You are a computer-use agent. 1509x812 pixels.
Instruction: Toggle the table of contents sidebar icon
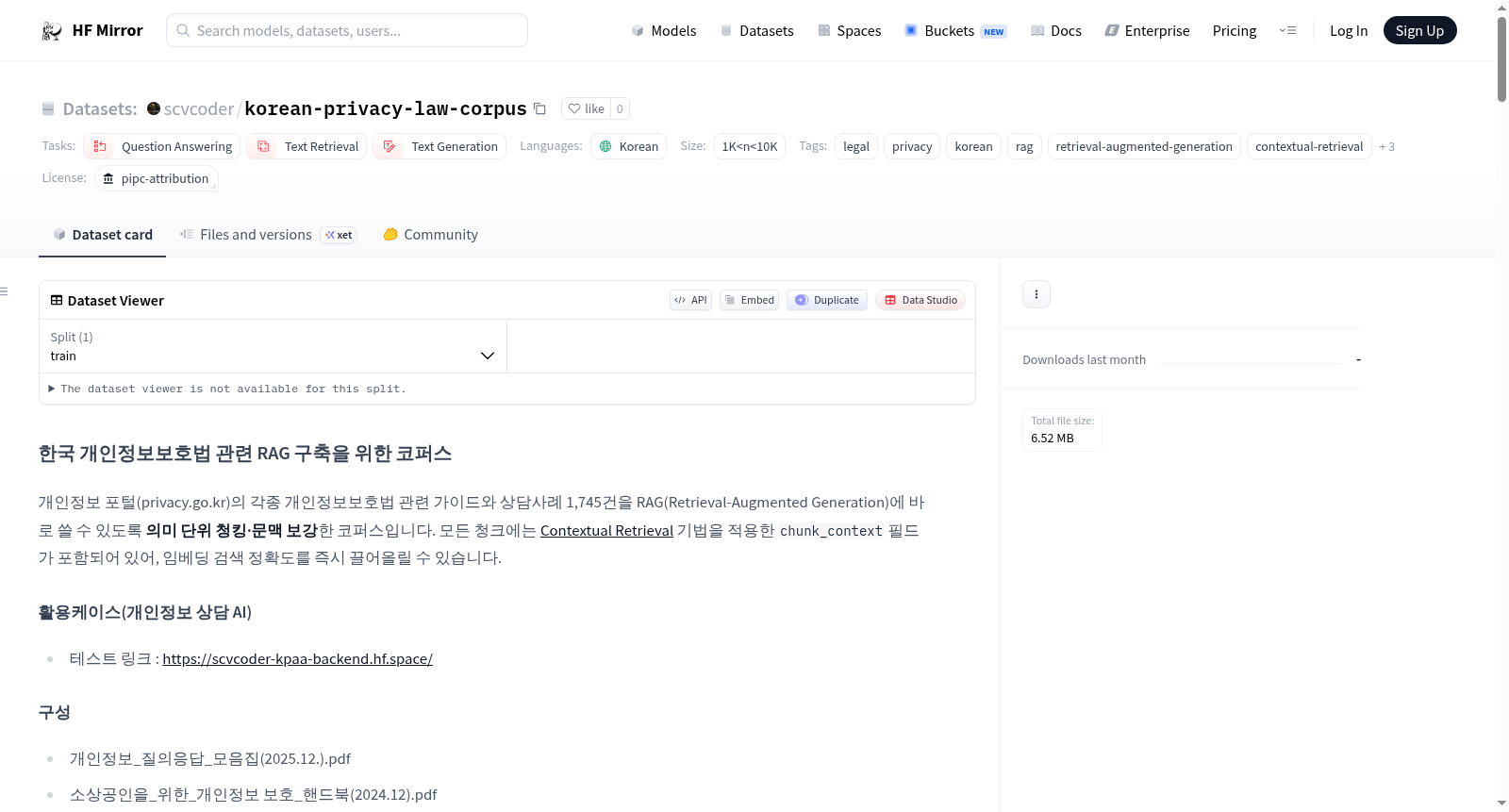pyautogui.click(x=5, y=291)
